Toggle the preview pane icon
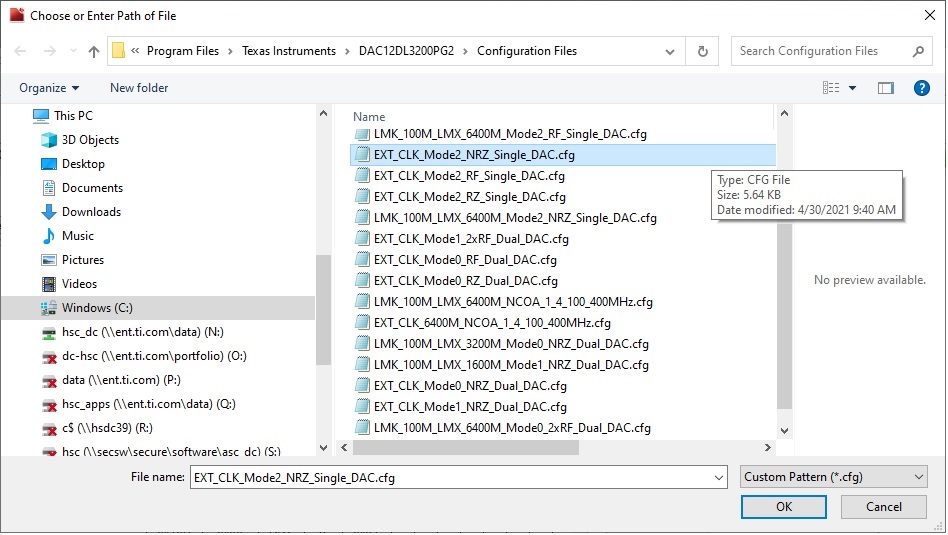Image resolution: width=948 pixels, height=535 pixels. [x=885, y=88]
